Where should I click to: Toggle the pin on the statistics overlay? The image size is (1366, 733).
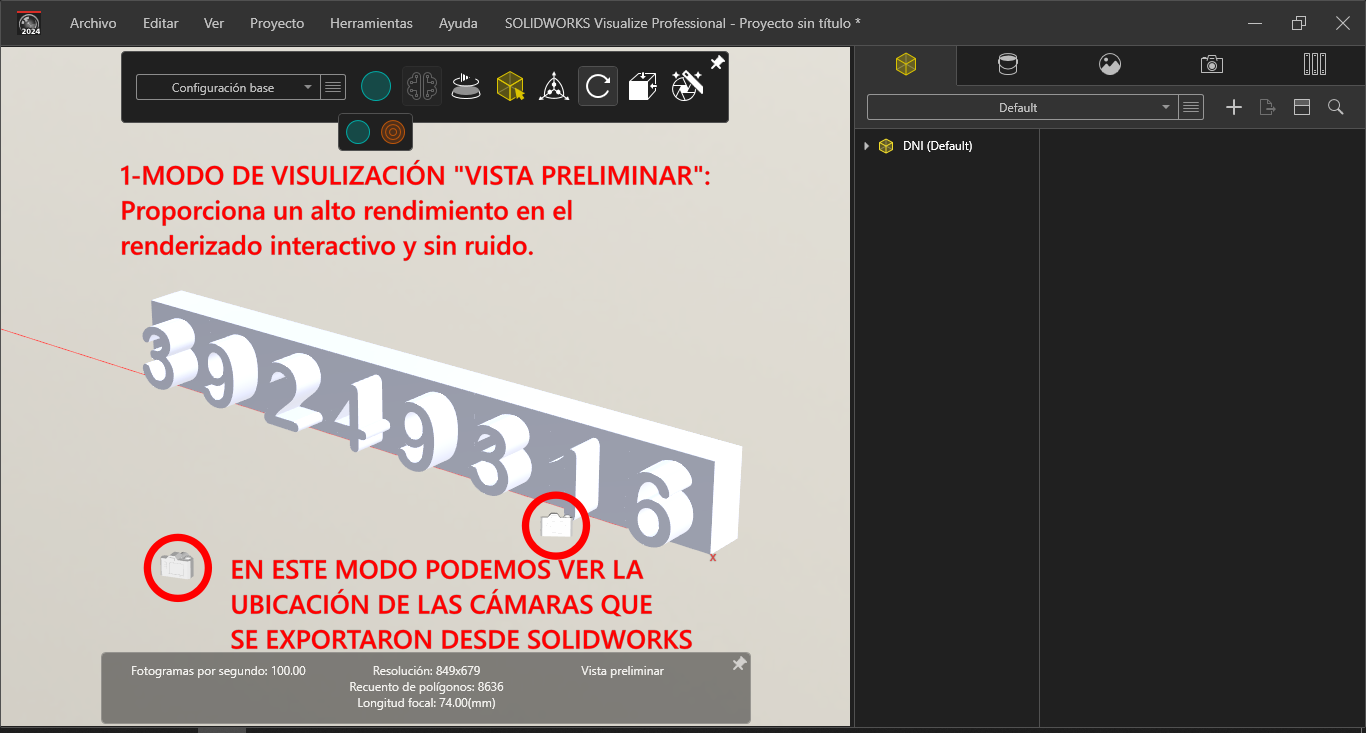coord(739,664)
